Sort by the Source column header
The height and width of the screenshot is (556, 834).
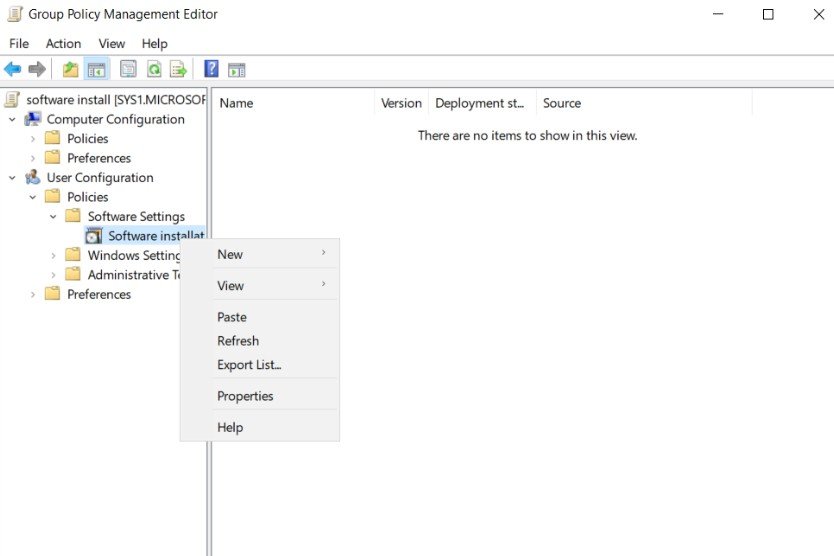tap(645, 103)
